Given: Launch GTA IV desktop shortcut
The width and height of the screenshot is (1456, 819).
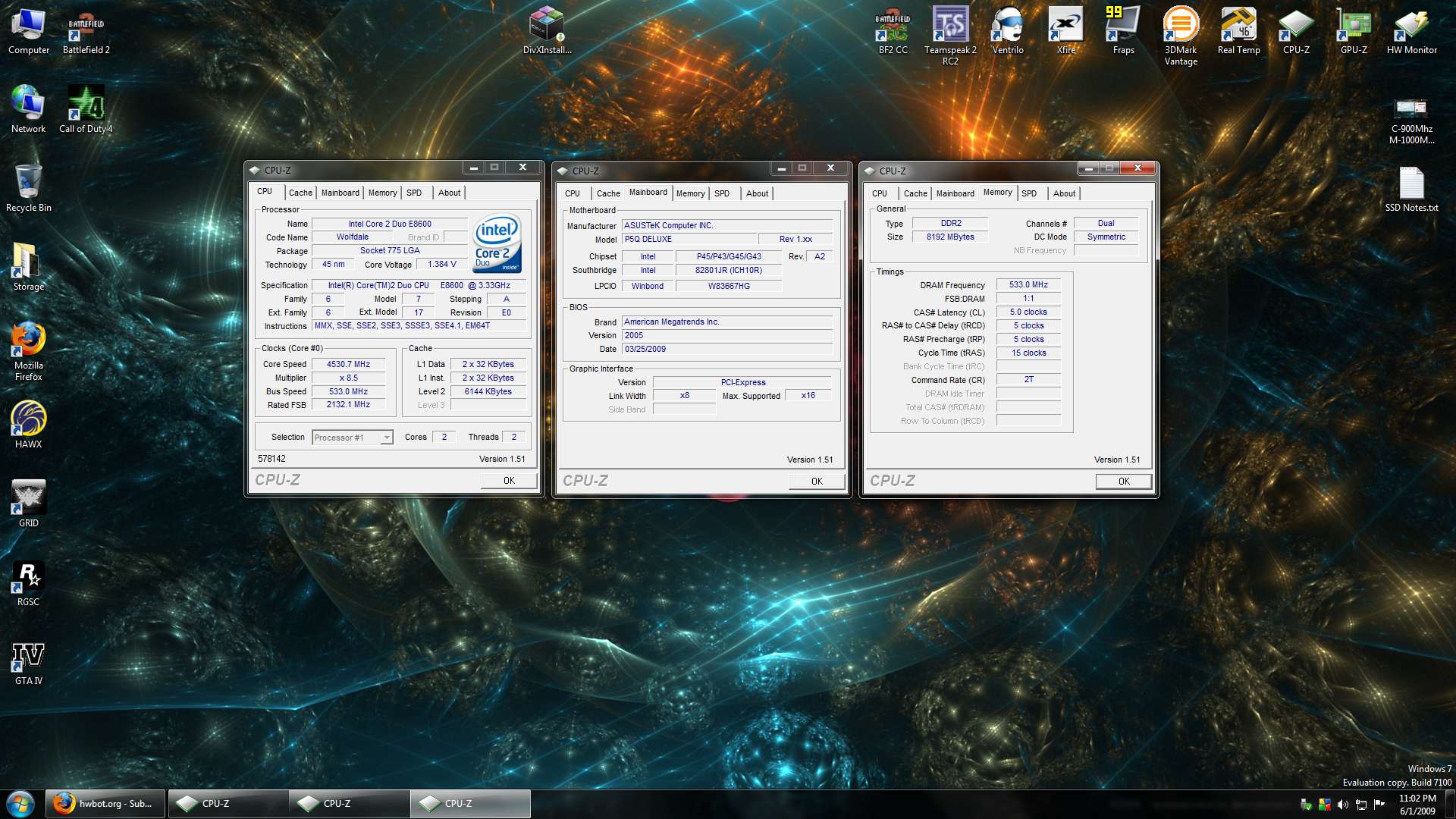Looking at the screenshot, I should (x=29, y=661).
